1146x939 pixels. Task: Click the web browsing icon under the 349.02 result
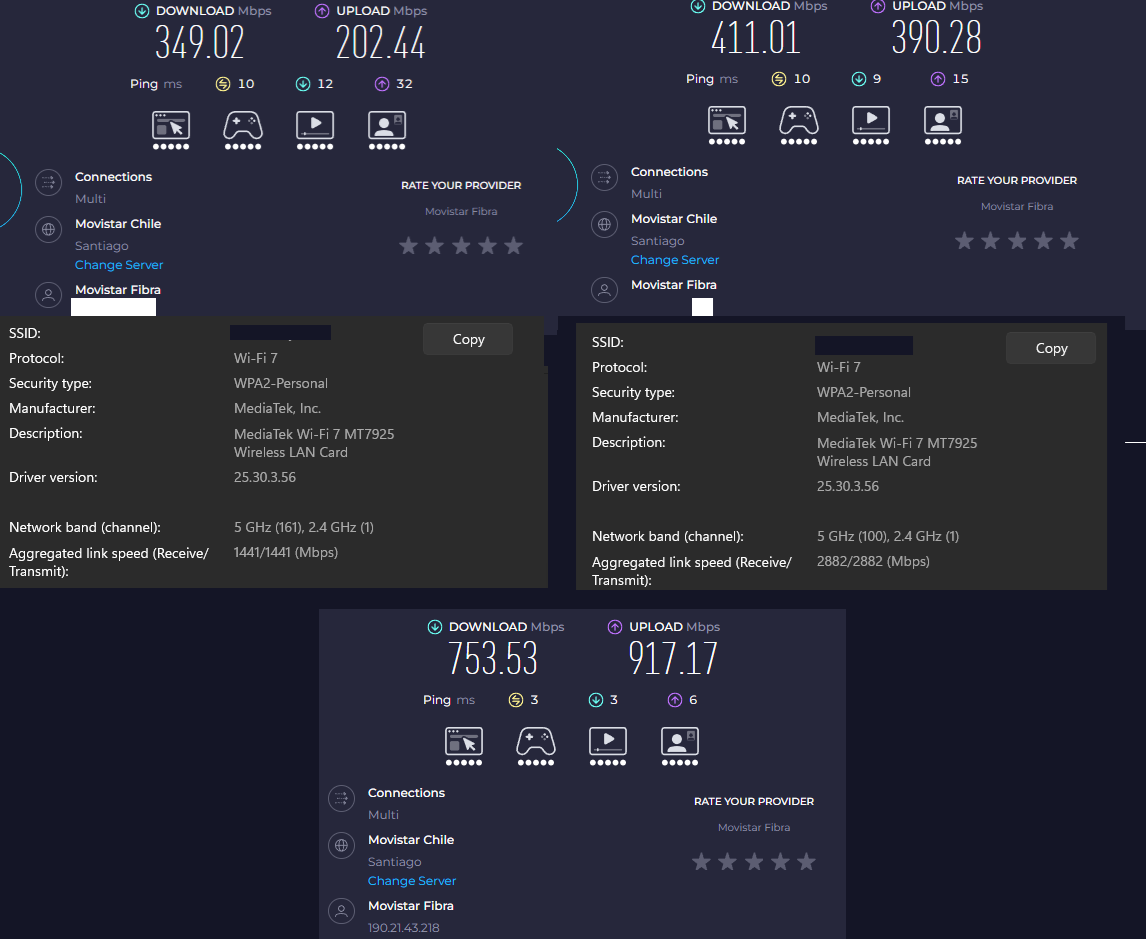pyautogui.click(x=171, y=125)
